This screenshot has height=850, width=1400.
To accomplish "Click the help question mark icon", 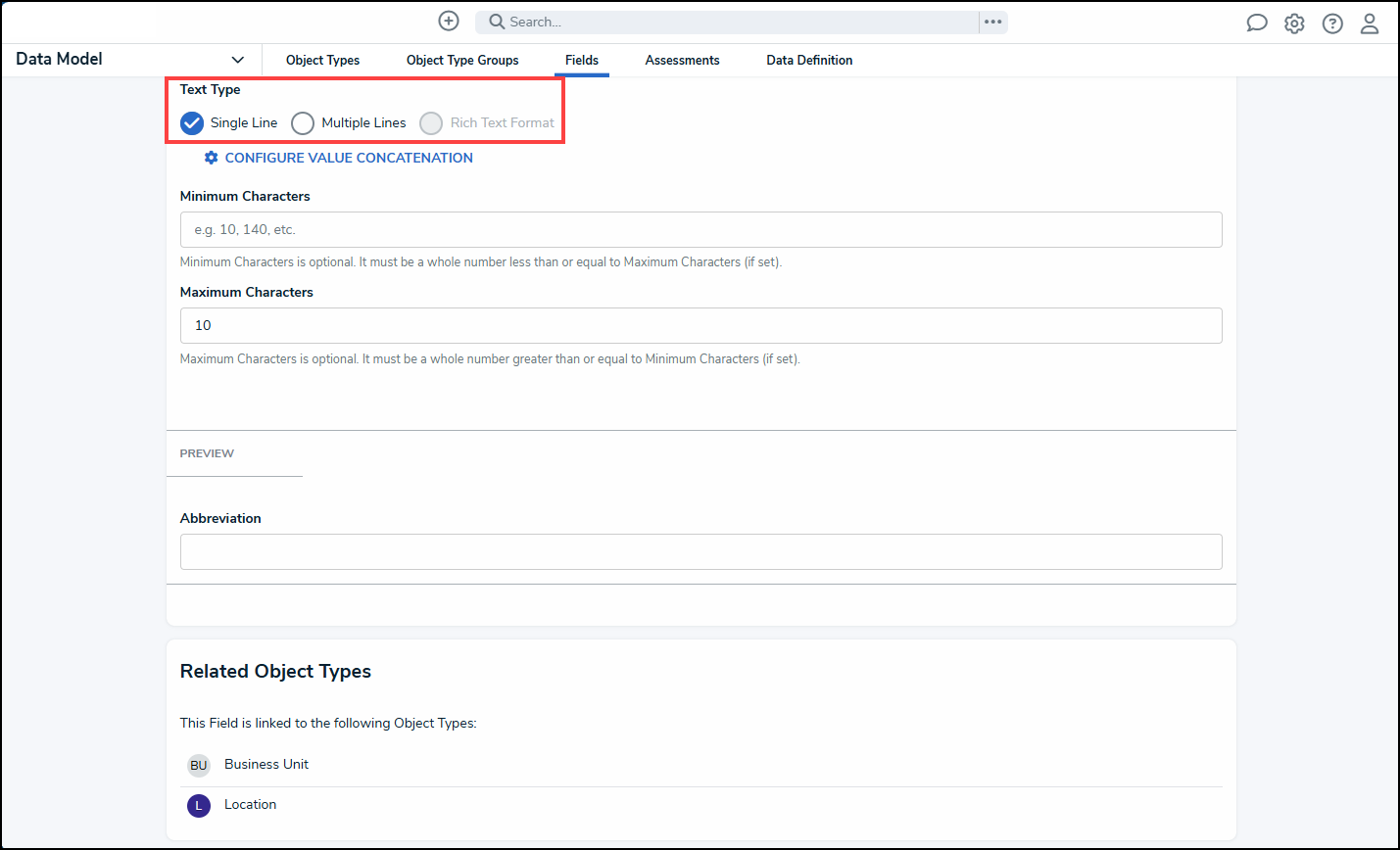I will [1332, 24].
